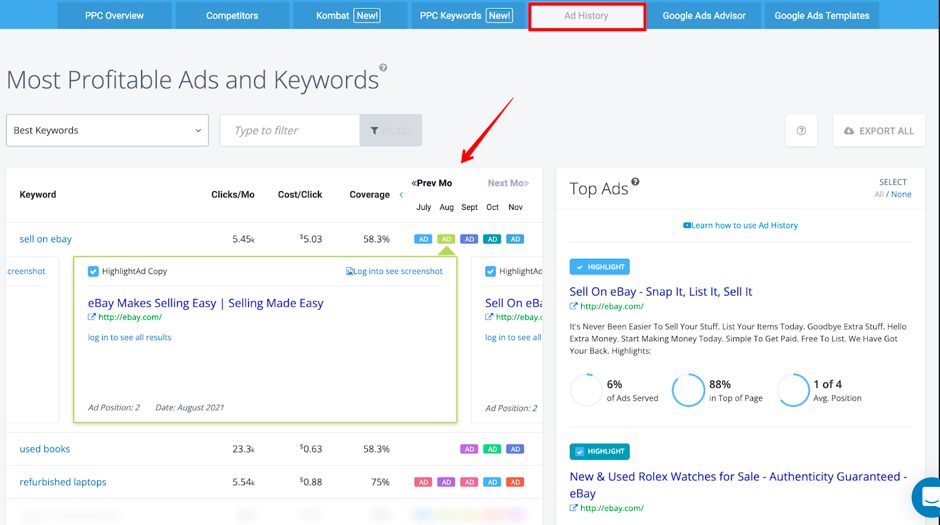Open the chat widget bubble
940x525 pixels.
(927, 497)
